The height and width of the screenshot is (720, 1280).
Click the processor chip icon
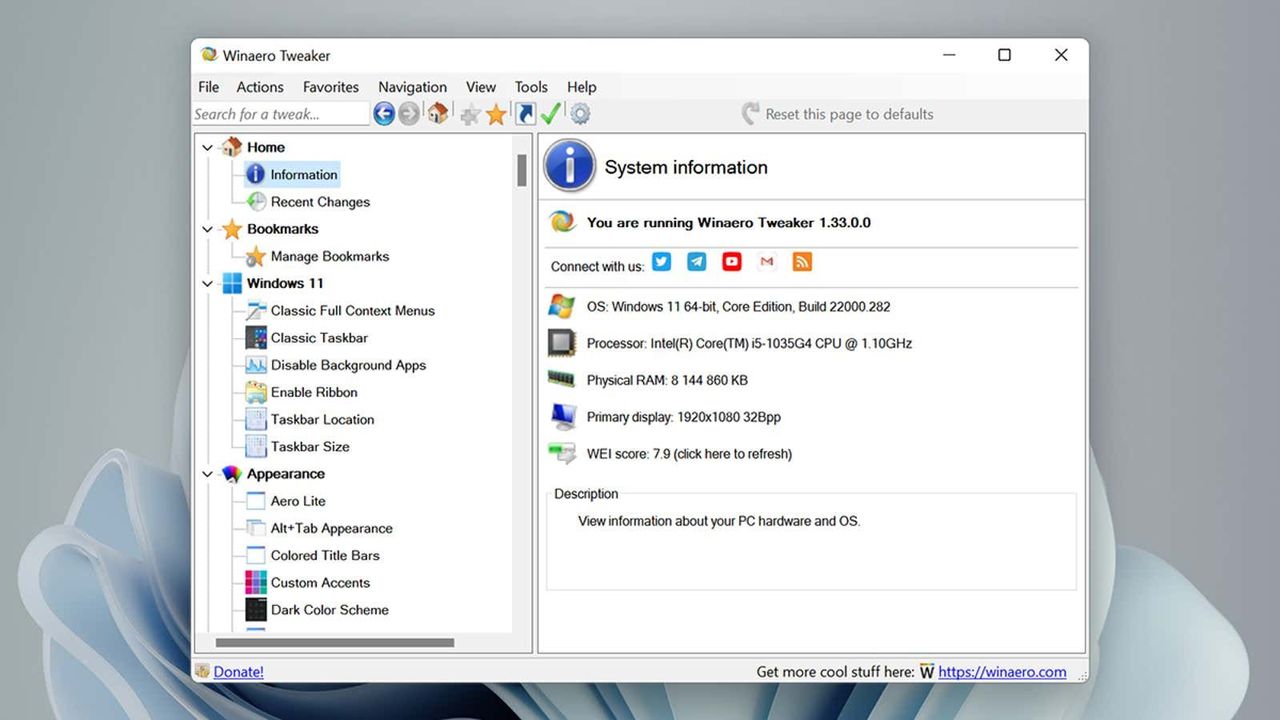562,343
